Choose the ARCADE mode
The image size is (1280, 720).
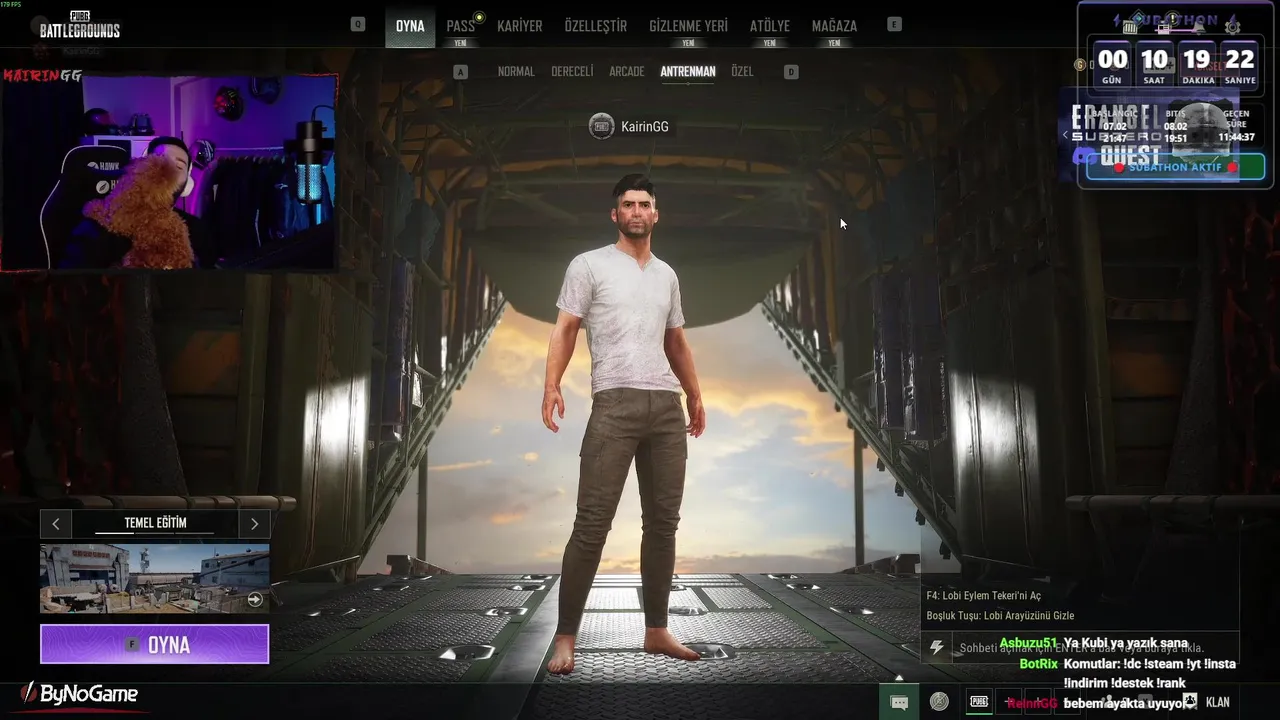[627, 72]
